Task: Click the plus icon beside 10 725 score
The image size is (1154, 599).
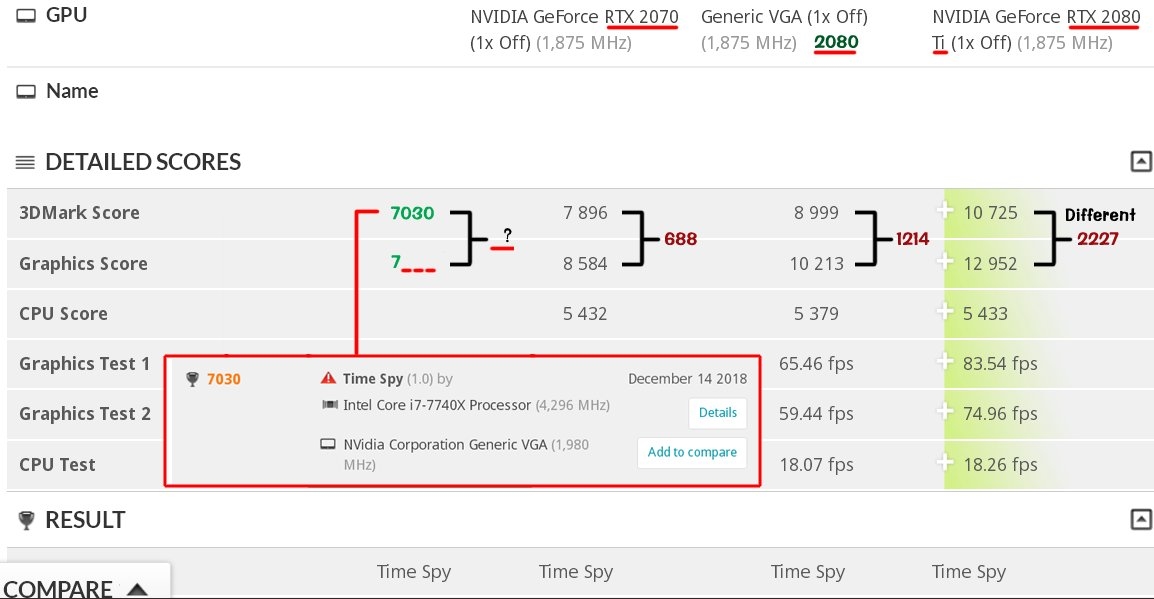Action: click(944, 211)
